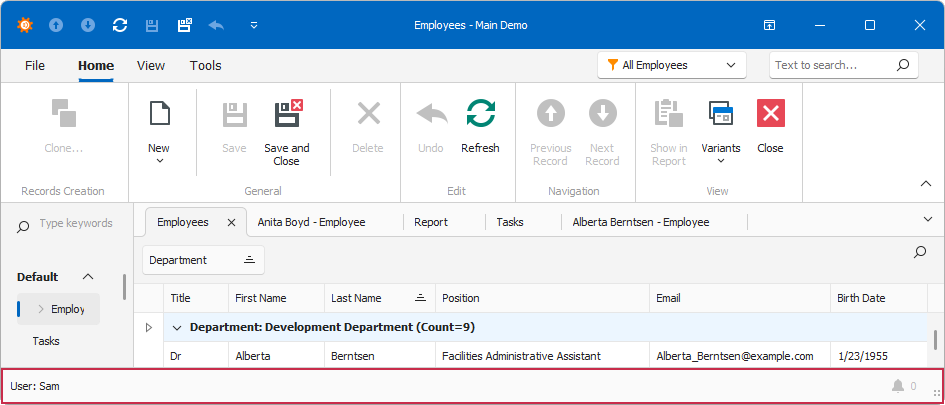Click the Save and Close ribbon icon

(x=289, y=113)
